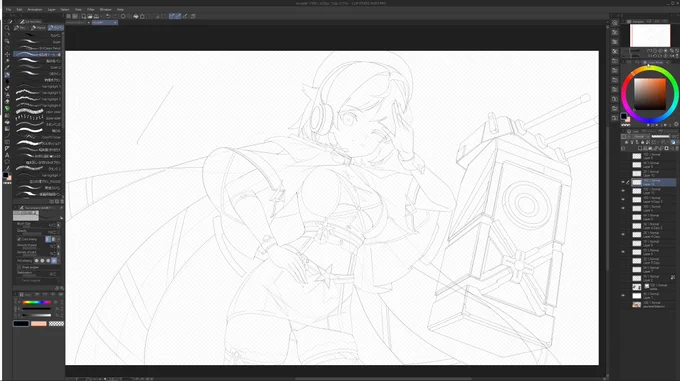Open Density of paint dynamics button
The height and width of the screenshot is (381, 680).
click(x=59, y=254)
